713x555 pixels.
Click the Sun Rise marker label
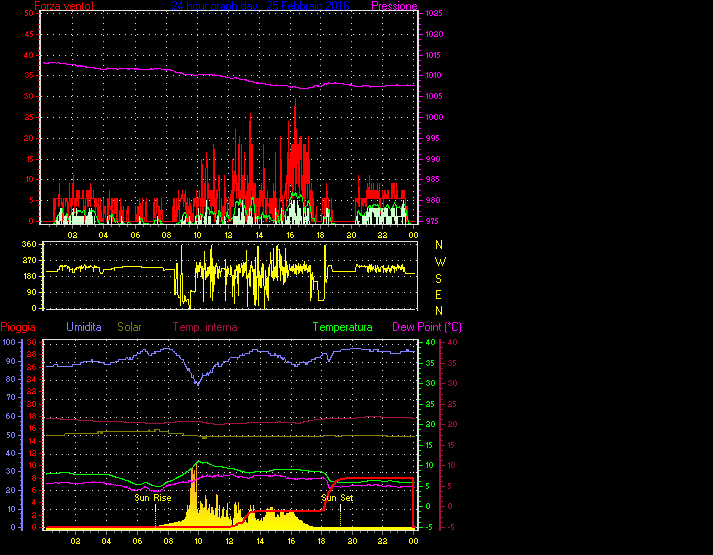153,497
